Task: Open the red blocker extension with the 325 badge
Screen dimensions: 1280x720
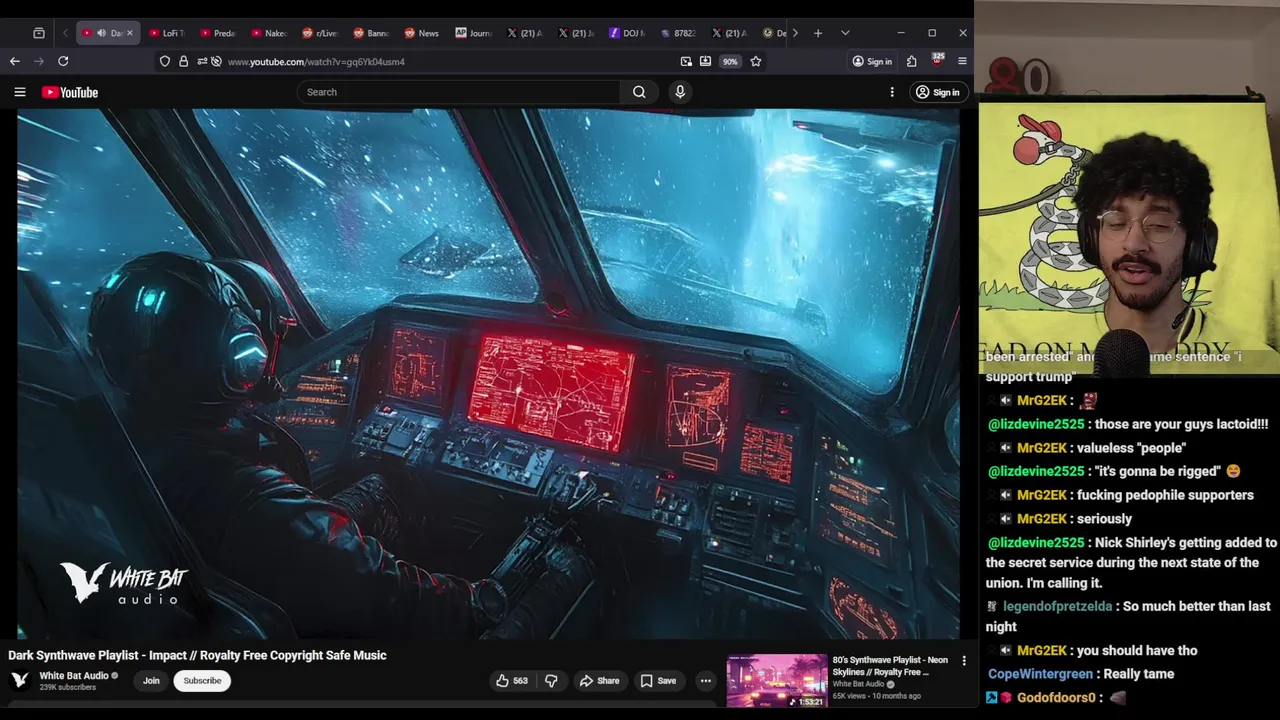Action: [x=937, y=61]
